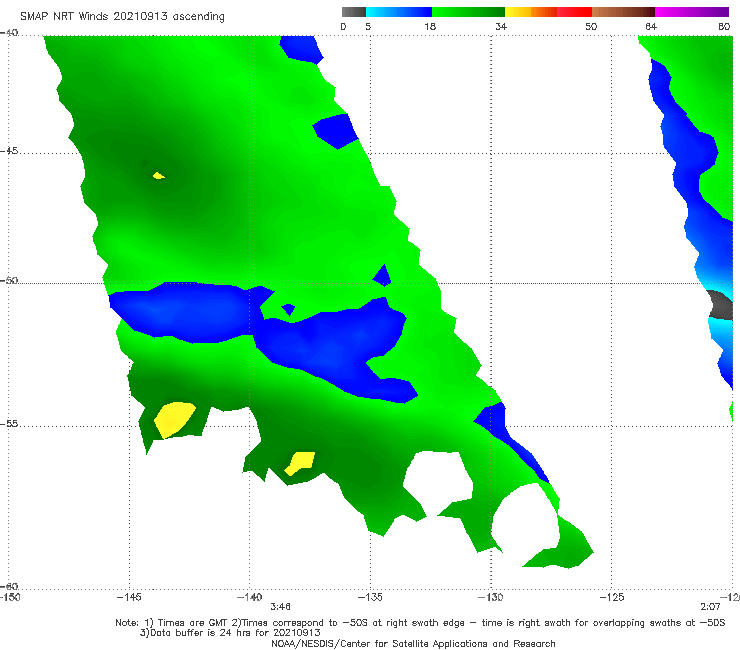This screenshot has width=740, height=650.
Task: Click the swath time label "2:07"
Action: [x=710, y=607]
